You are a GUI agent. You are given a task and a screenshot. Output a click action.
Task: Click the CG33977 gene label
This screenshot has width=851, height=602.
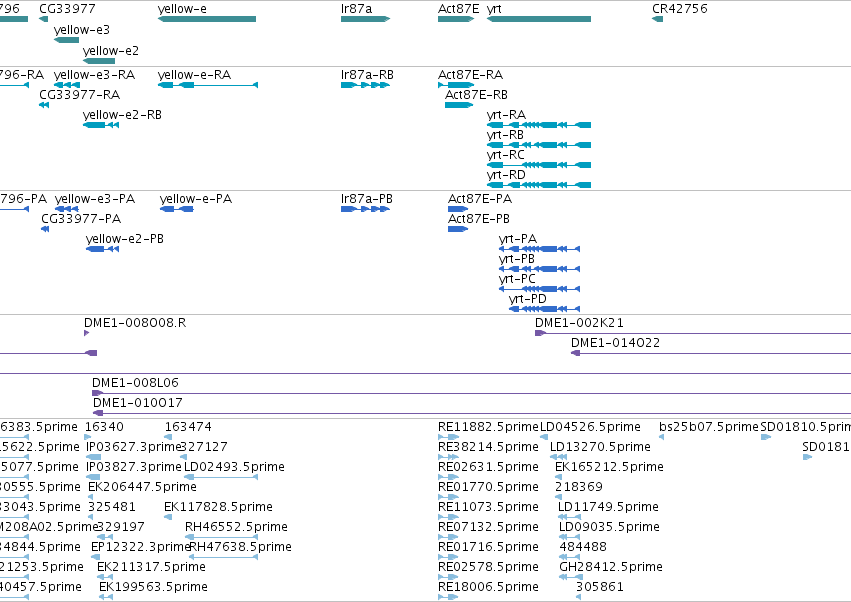click(67, 9)
